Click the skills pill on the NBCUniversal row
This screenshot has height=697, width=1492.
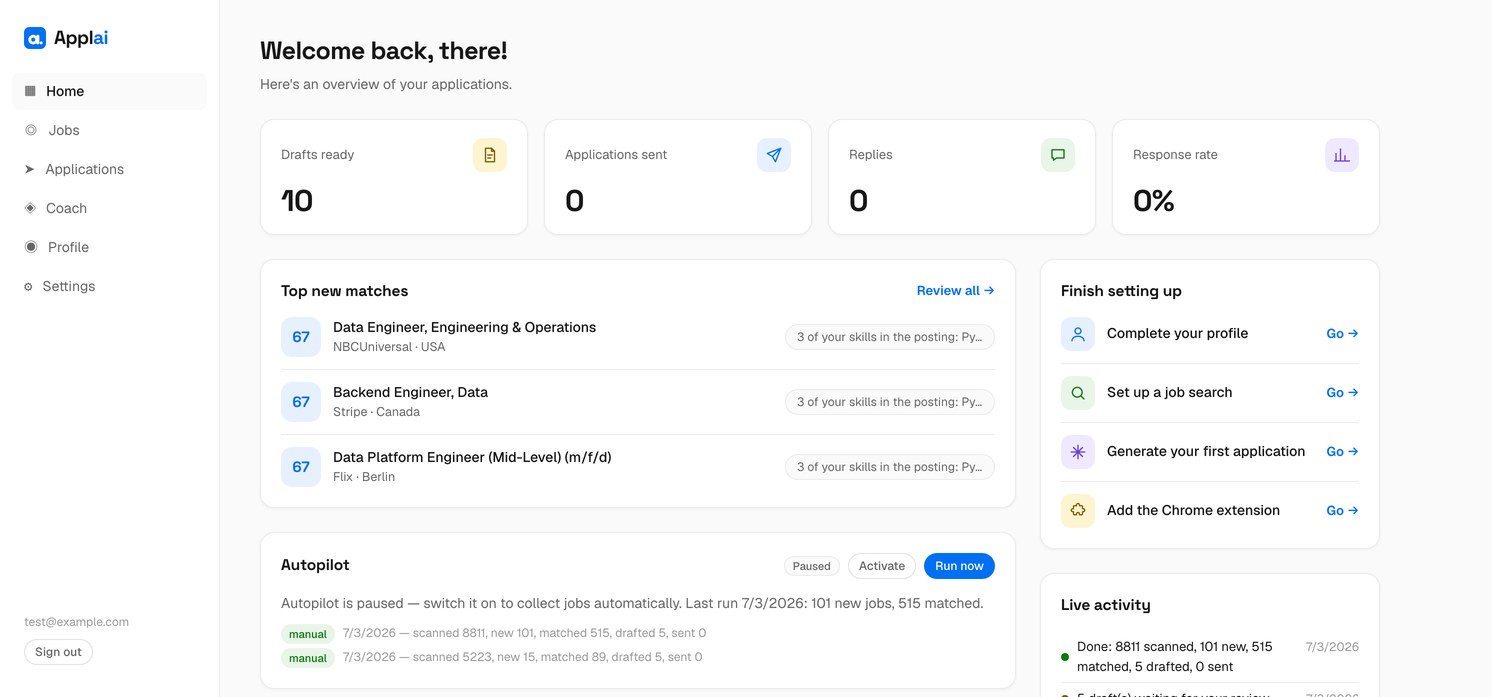[x=890, y=337]
